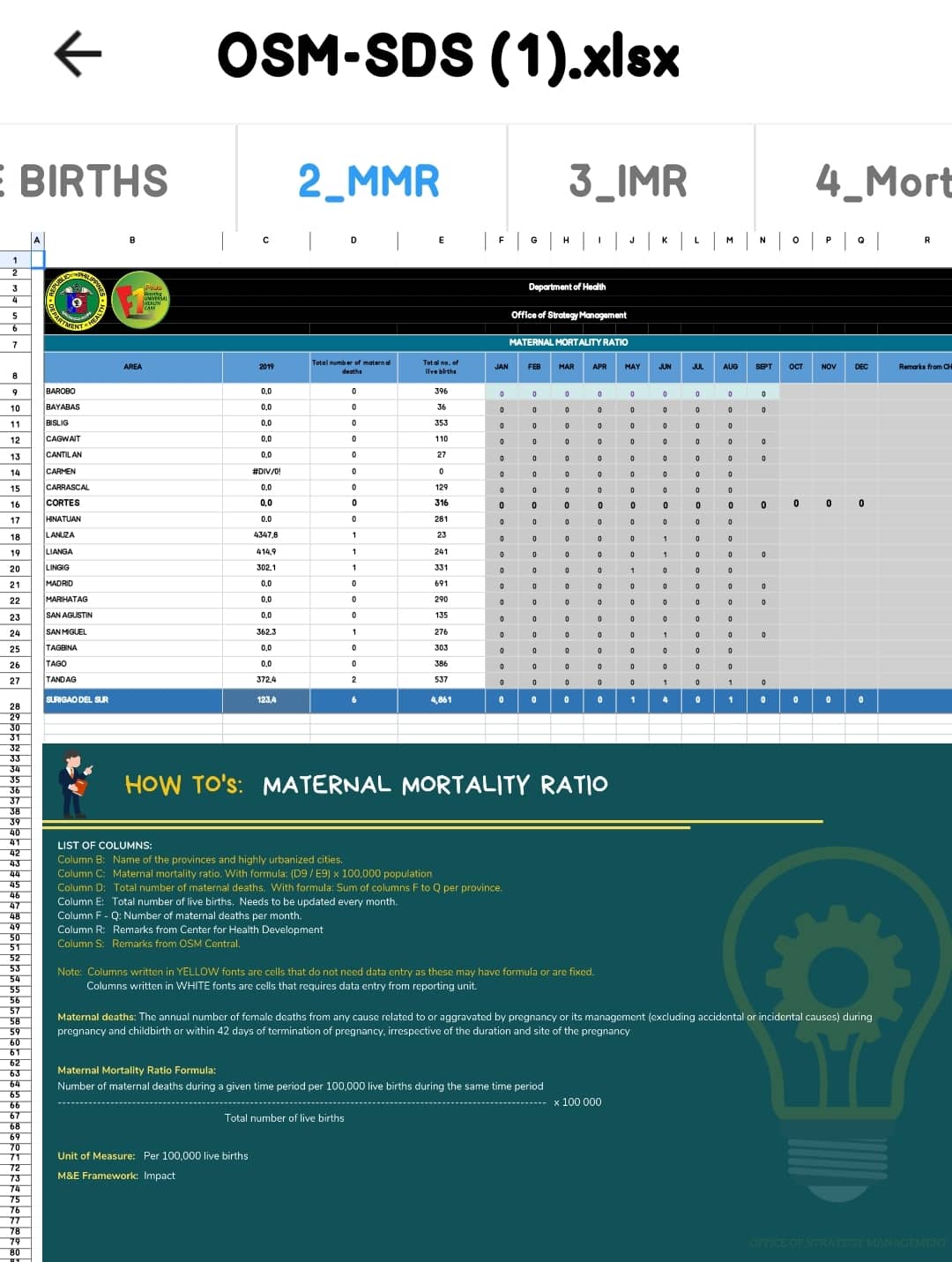The width and height of the screenshot is (952, 1262).
Task: Select the CORTES area cell
Action: click(x=133, y=503)
